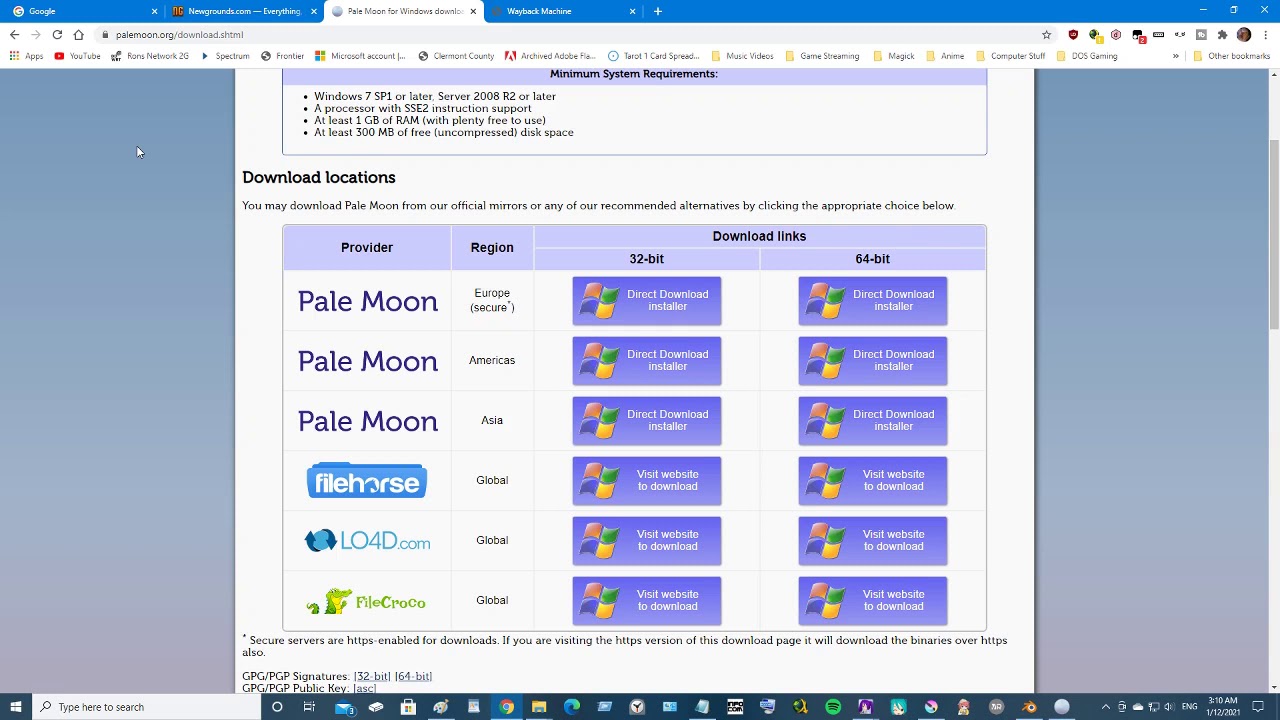Switch to the Wayback Machine tab
Image resolution: width=1280 pixels, height=720 pixels.
click(563, 11)
